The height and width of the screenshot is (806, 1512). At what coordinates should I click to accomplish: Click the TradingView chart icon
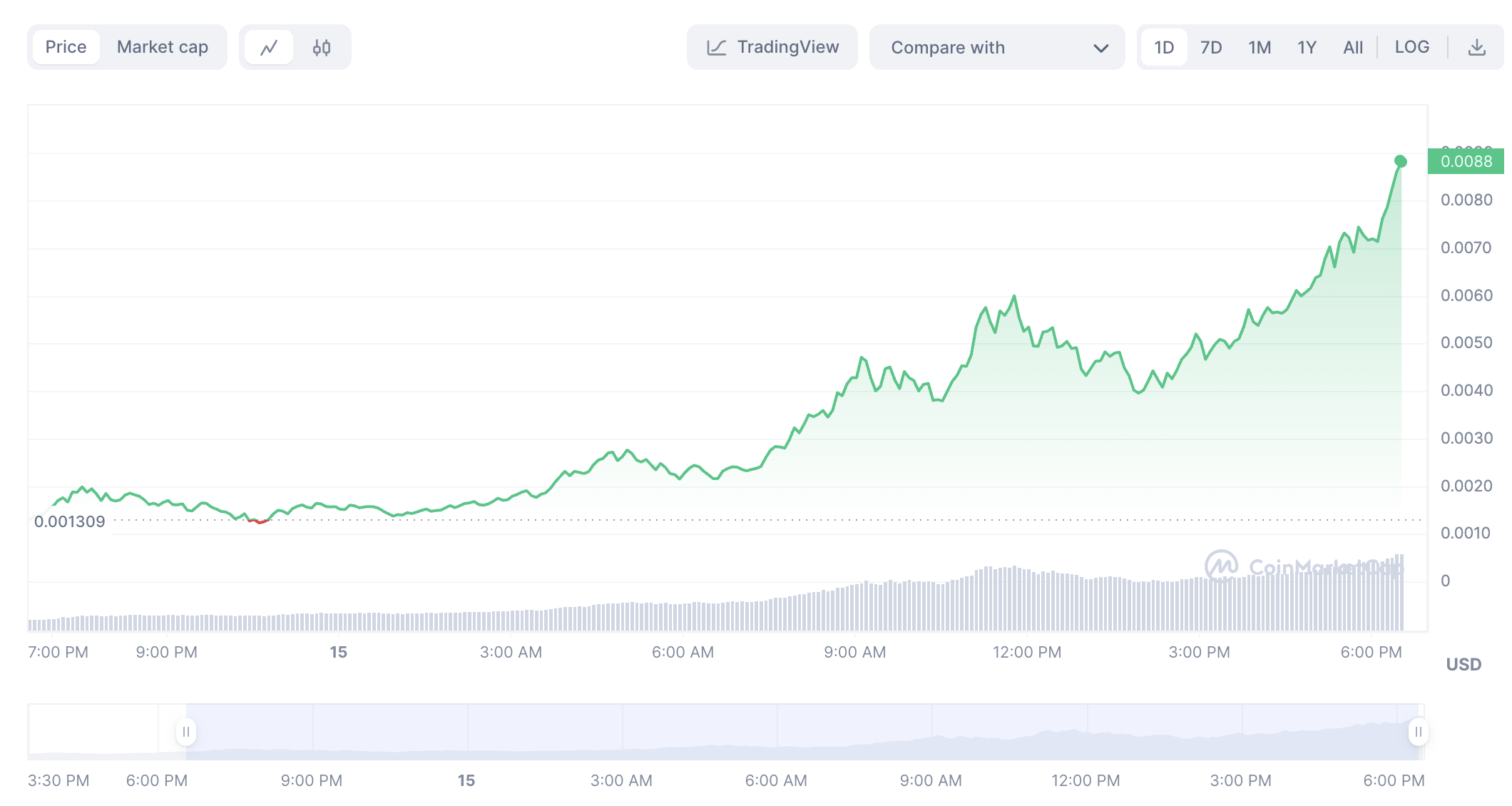(717, 48)
